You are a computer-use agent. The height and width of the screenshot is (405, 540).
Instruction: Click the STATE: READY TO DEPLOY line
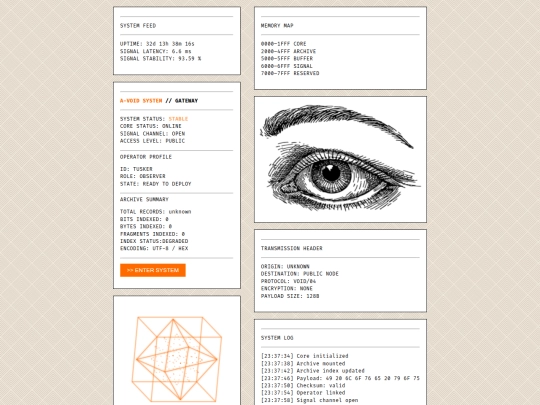point(155,184)
